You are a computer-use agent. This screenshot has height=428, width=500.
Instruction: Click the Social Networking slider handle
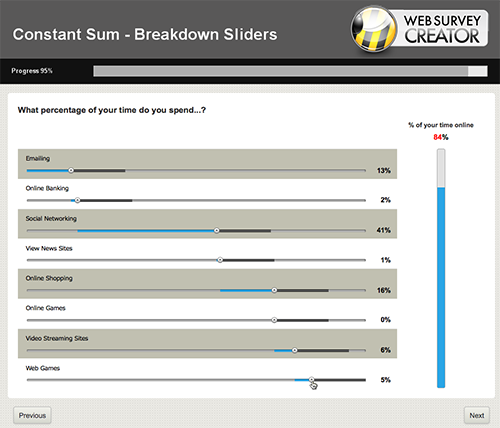217,230
